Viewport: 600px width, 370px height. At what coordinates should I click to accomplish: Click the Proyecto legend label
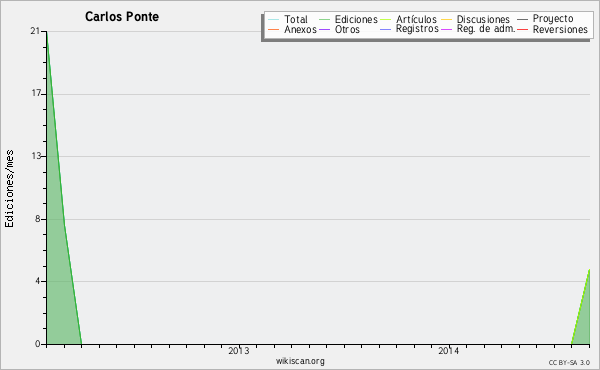click(553, 19)
